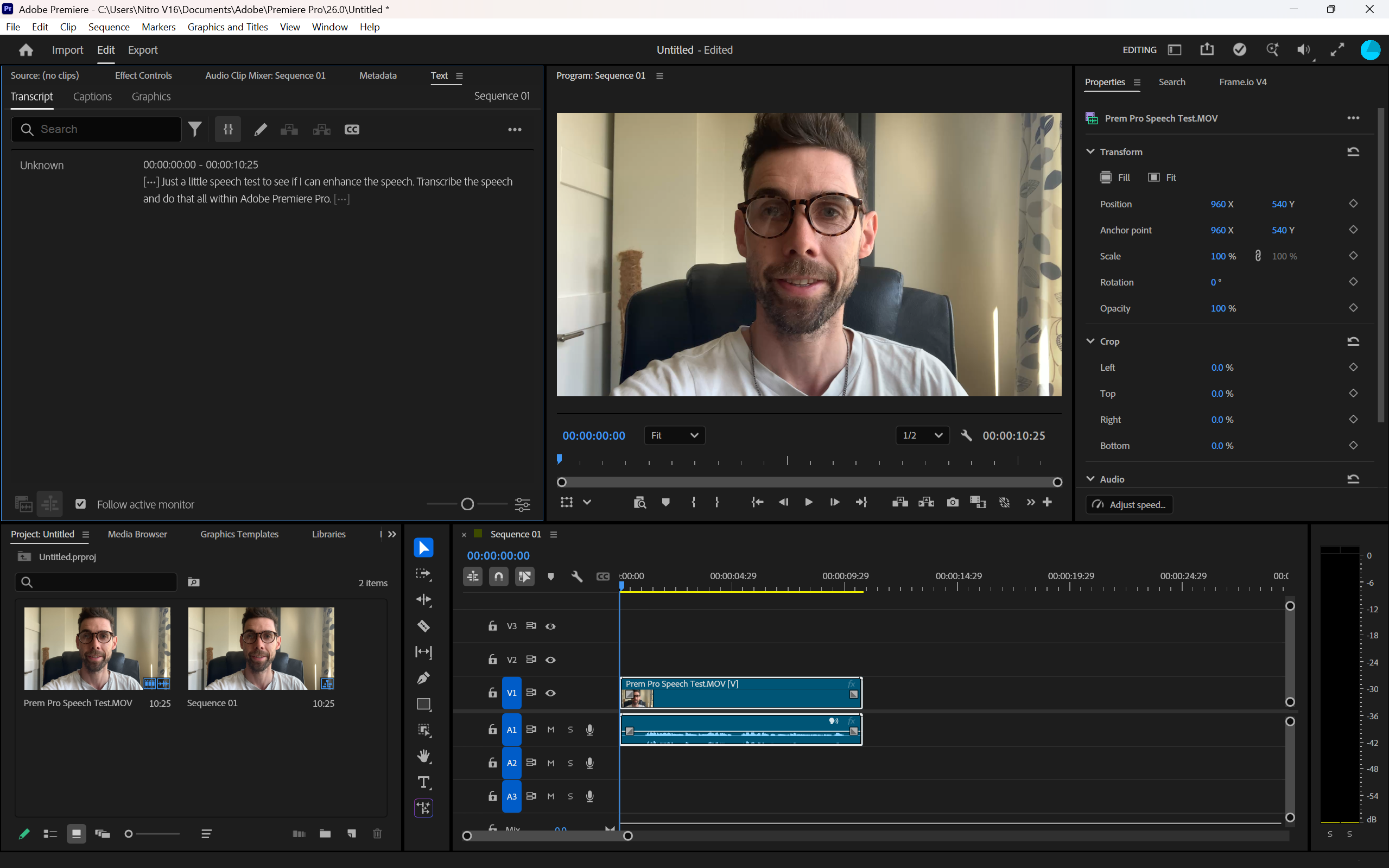
Task: Open the Media Browser tab
Action: pyautogui.click(x=137, y=535)
